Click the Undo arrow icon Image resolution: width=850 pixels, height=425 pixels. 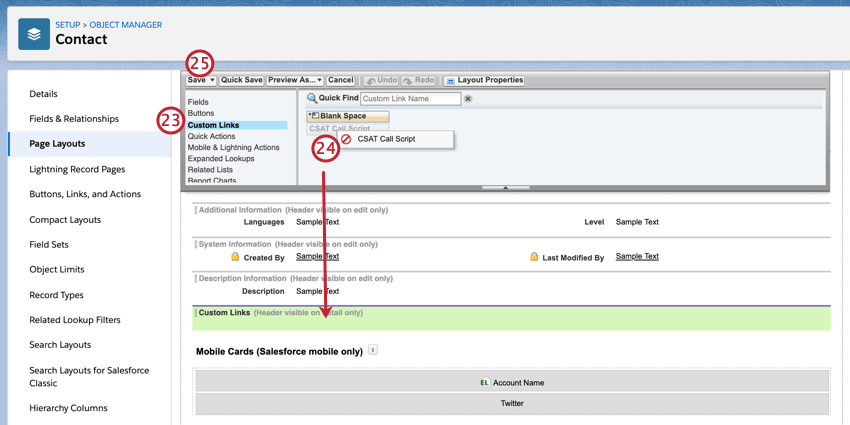pos(371,81)
